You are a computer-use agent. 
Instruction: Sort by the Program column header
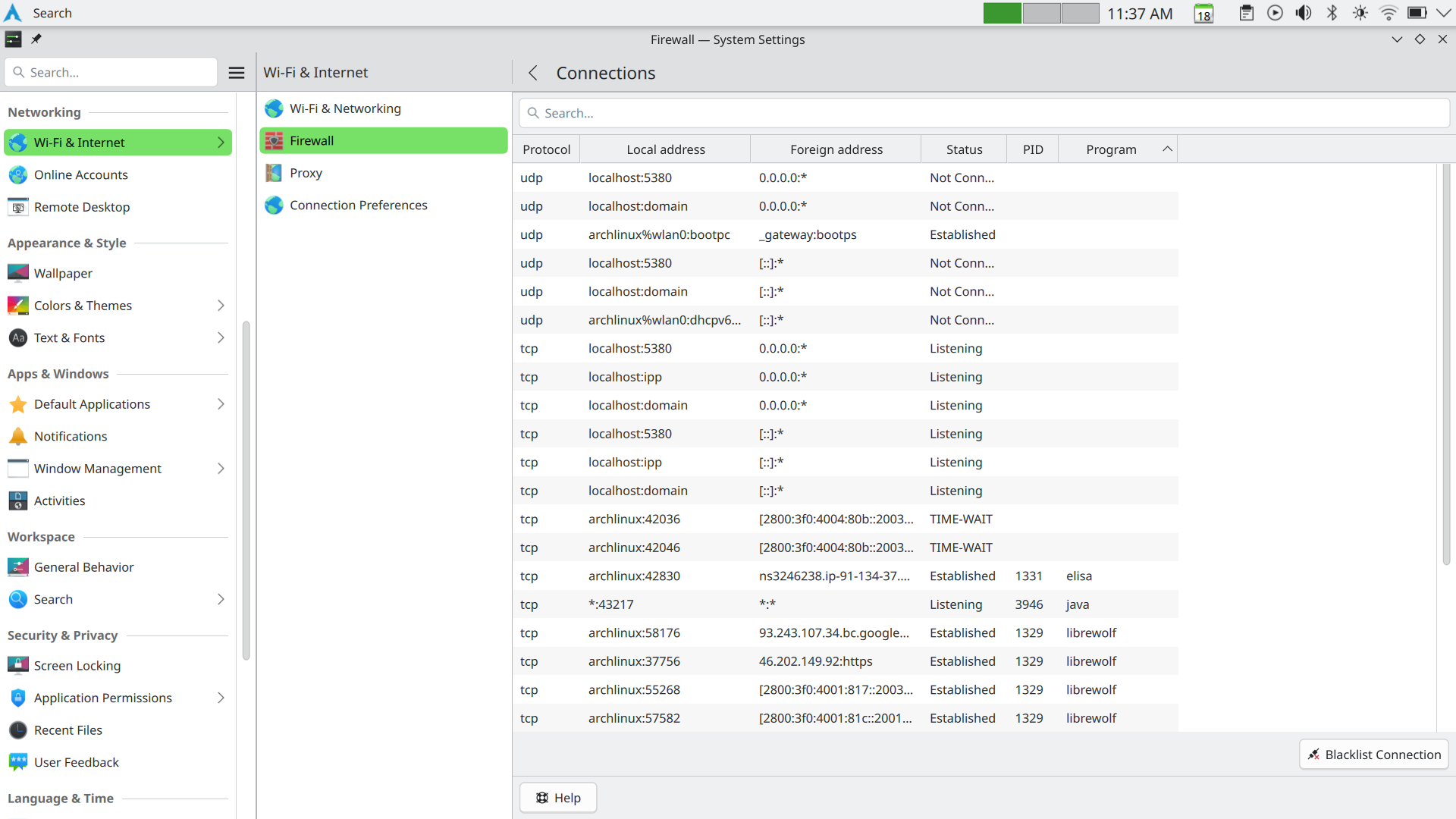[1111, 149]
